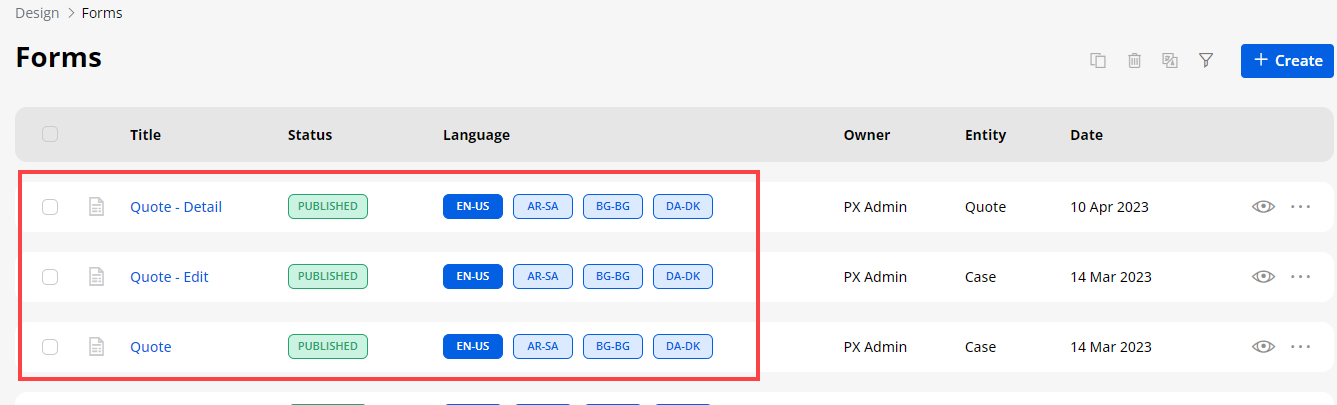Go to Design in the breadcrumb
1337x405 pixels.
coord(37,14)
